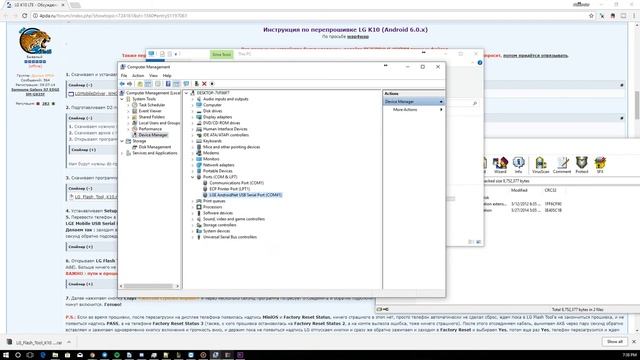Select the Keyboards category
640x360 pixels.
pos(212,141)
